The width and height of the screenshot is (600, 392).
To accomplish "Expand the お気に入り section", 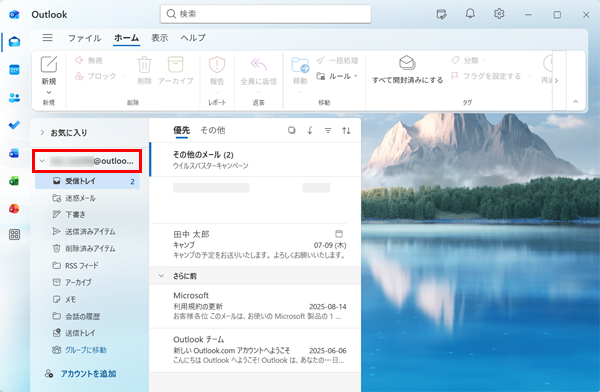I will (42, 132).
